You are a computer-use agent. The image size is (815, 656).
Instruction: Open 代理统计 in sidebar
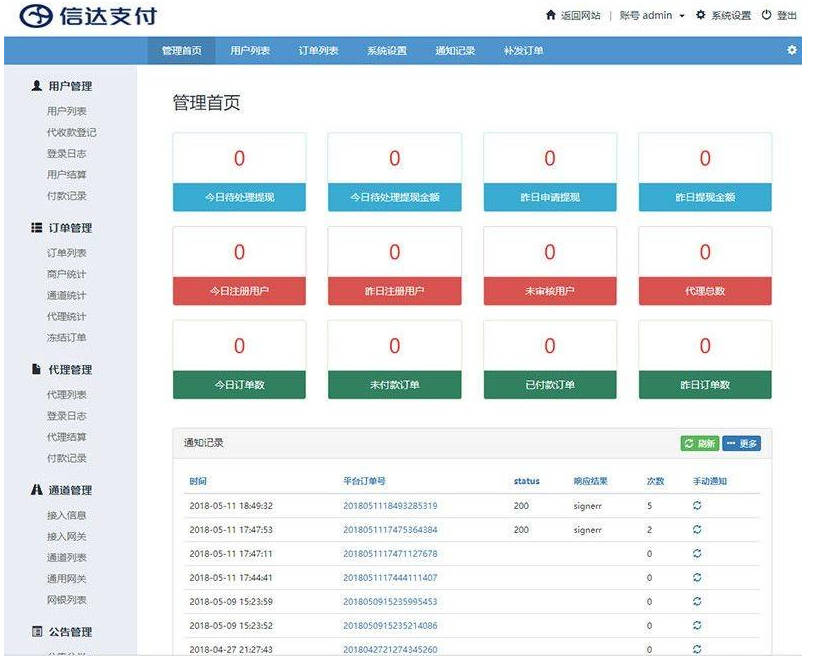tap(67, 316)
